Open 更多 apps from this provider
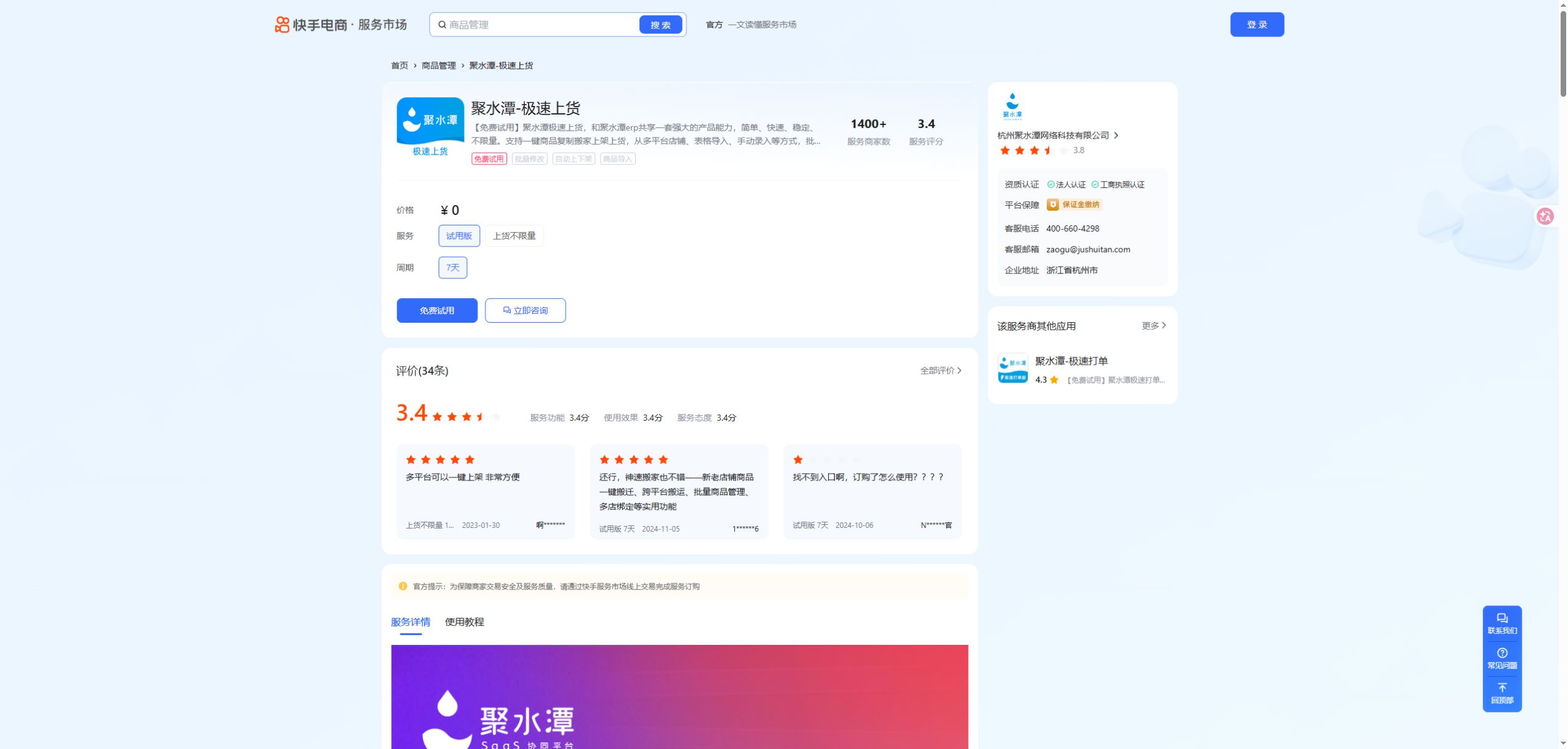 click(x=1153, y=326)
